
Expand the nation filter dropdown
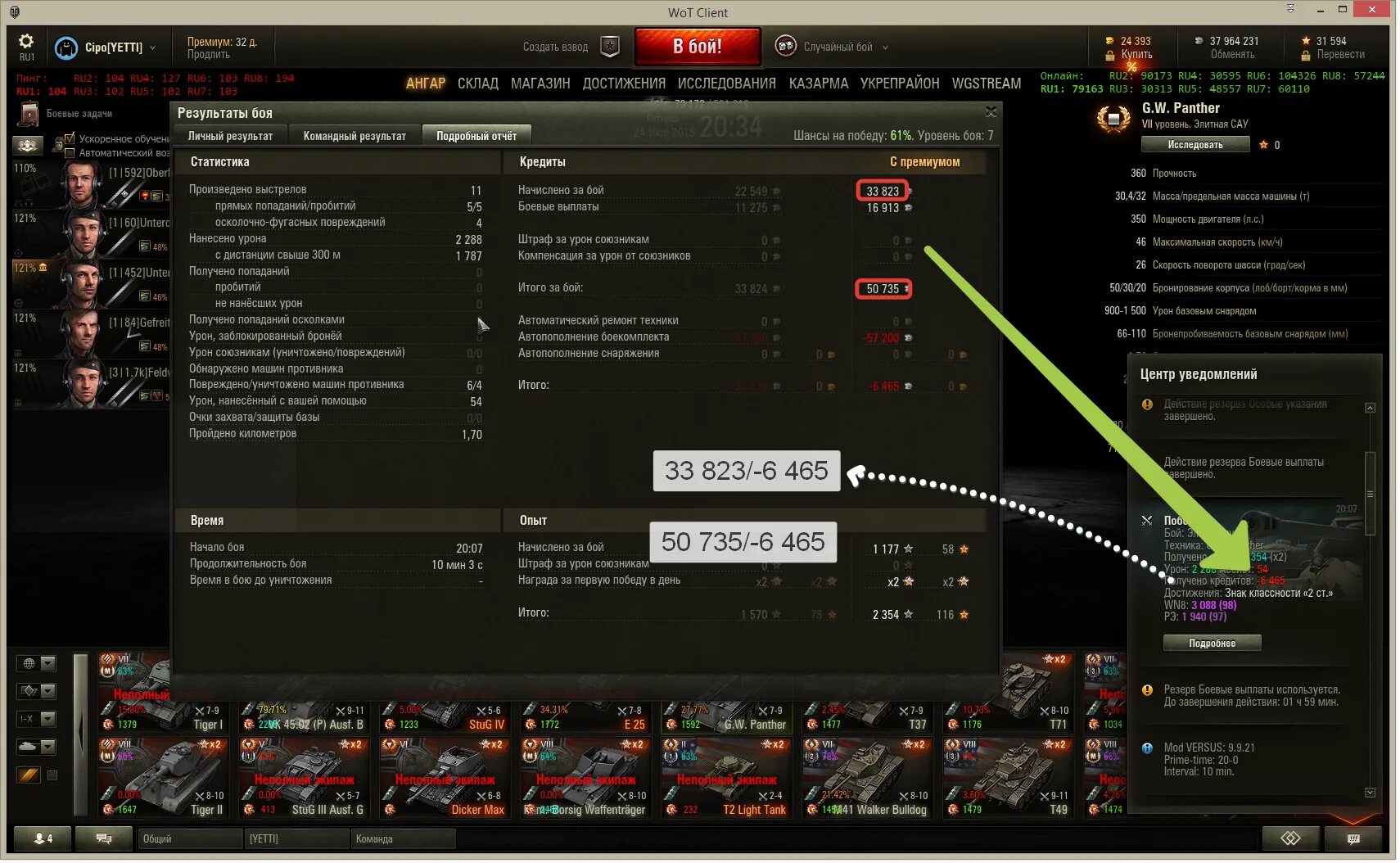[48, 663]
